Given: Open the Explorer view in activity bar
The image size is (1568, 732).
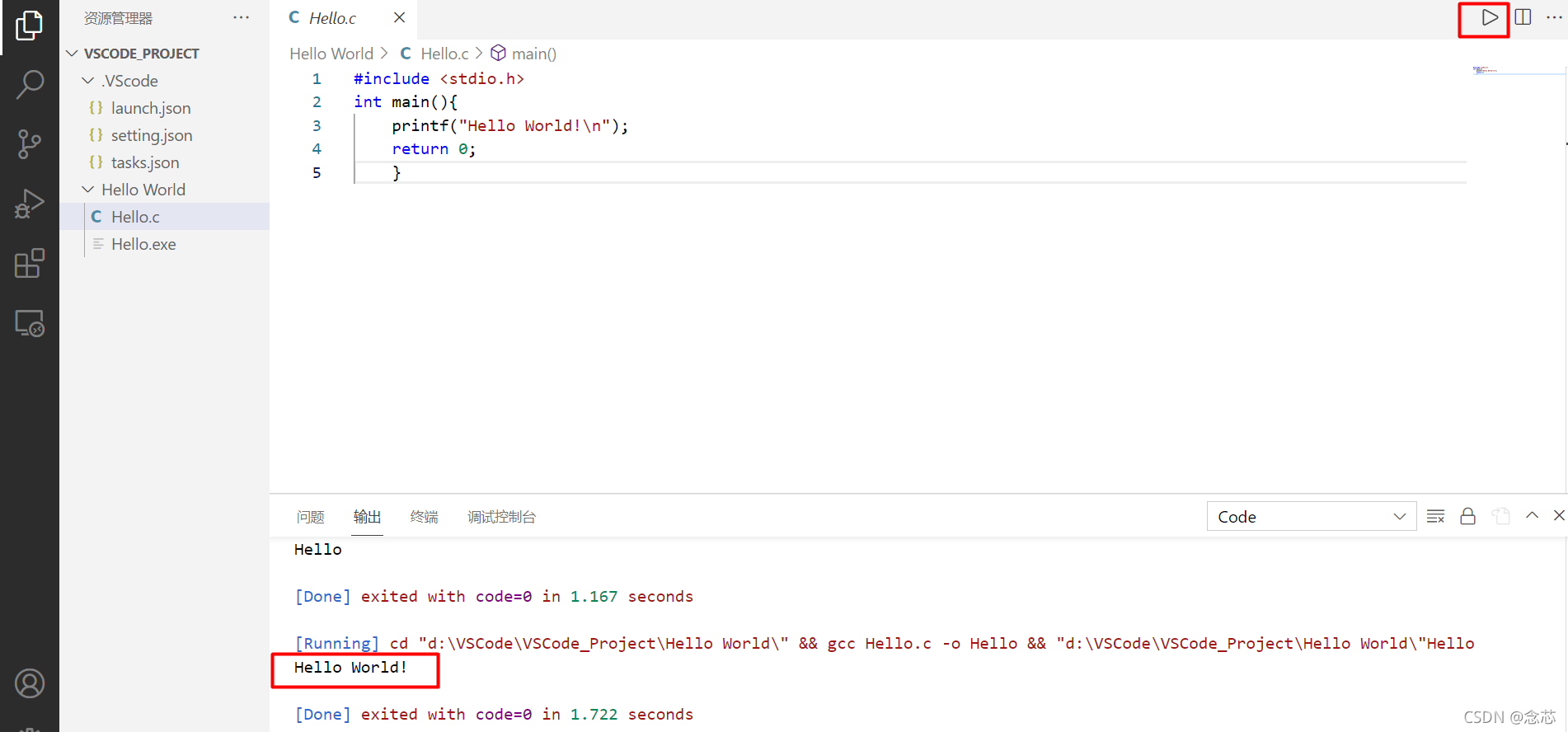Looking at the screenshot, I should [29, 26].
